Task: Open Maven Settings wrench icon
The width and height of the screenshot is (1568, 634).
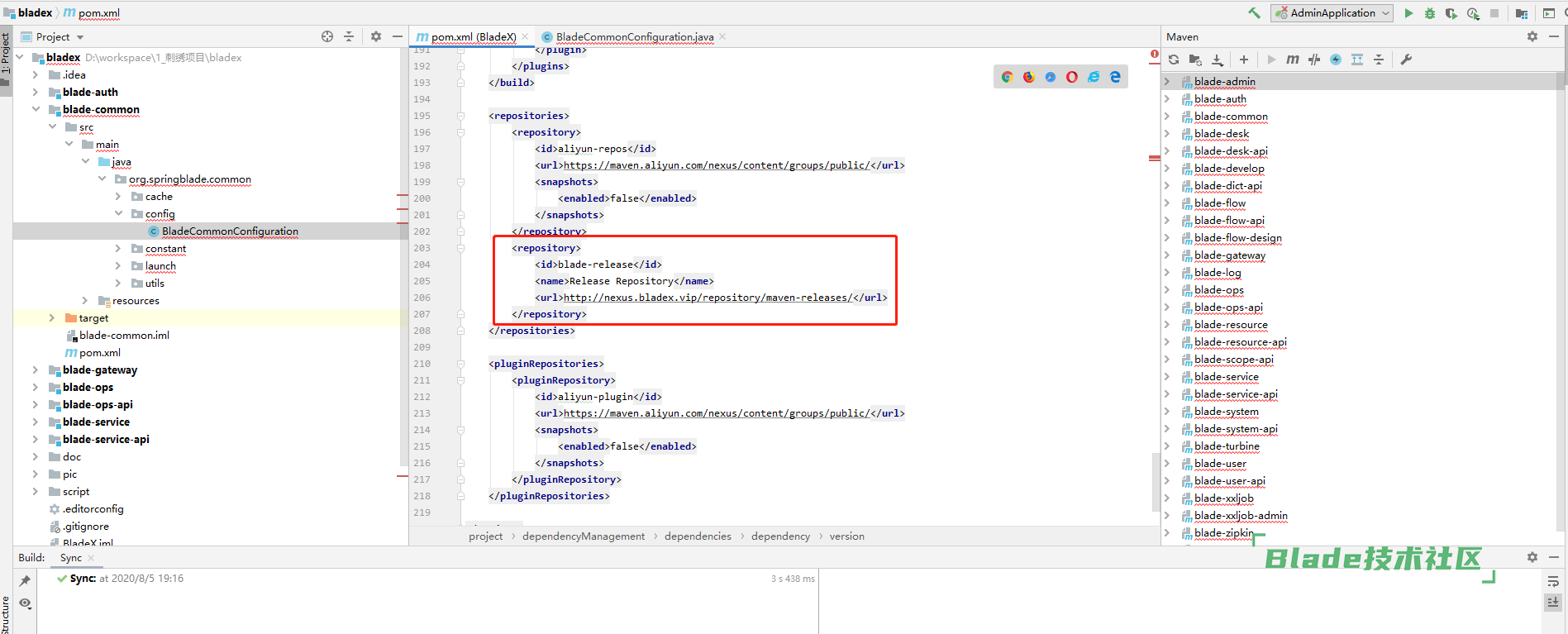Action: pyautogui.click(x=1406, y=60)
